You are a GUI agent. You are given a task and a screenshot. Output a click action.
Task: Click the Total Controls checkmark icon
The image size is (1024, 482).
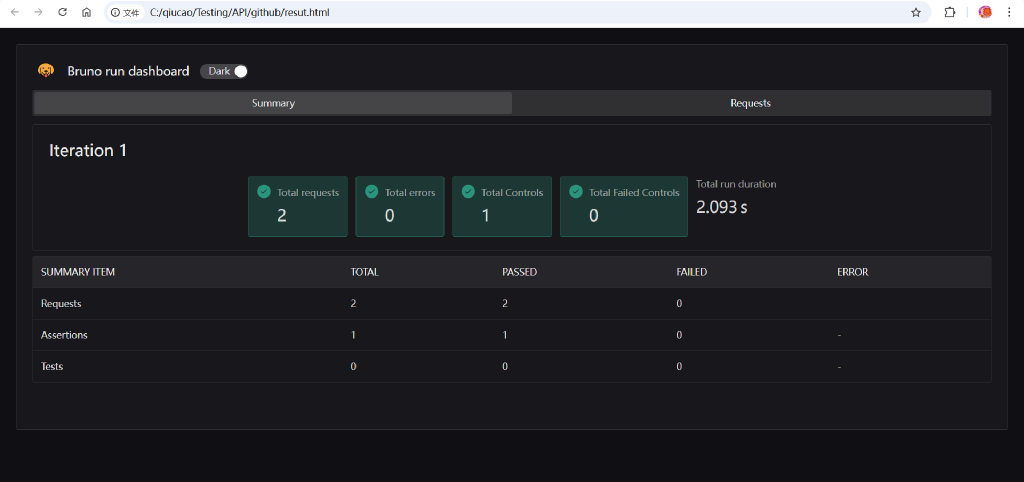tap(468, 192)
